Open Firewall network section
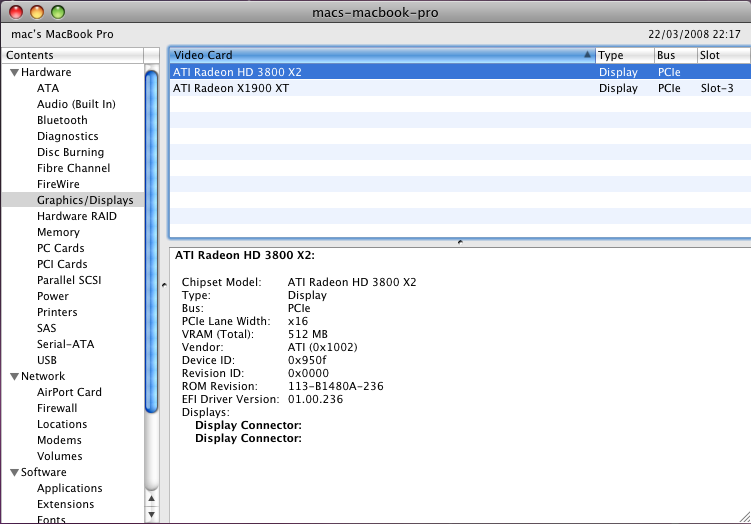The height and width of the screenshot is (524, 751). coord(57,408)
